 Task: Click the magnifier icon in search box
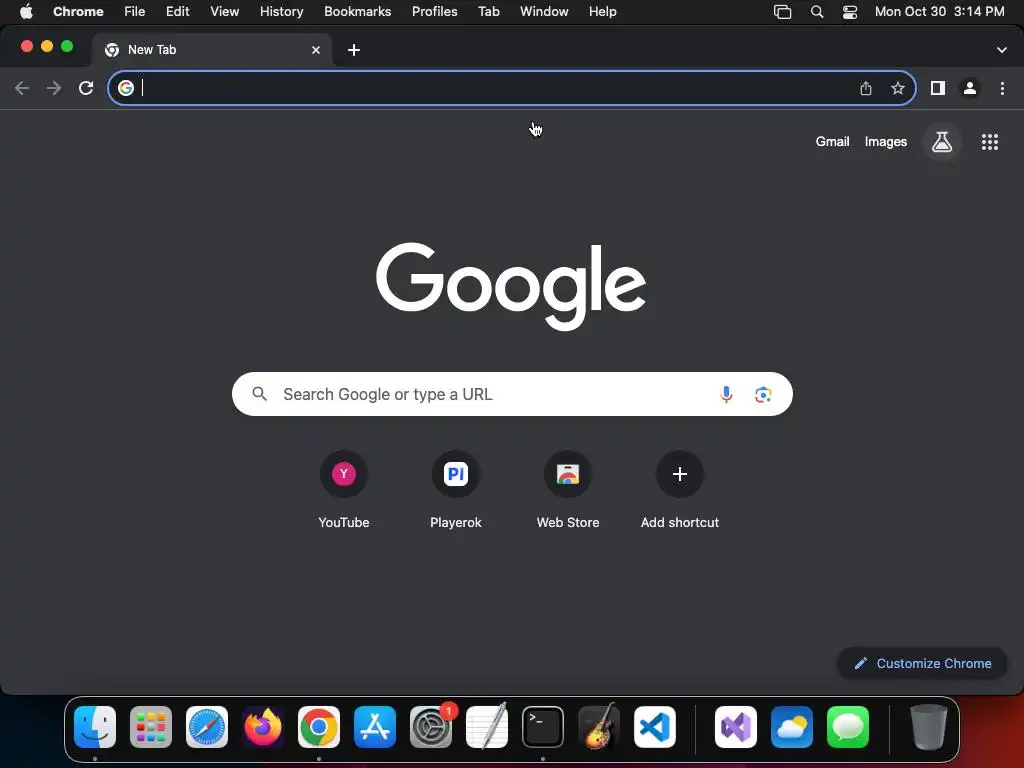(x=260, y=394)
